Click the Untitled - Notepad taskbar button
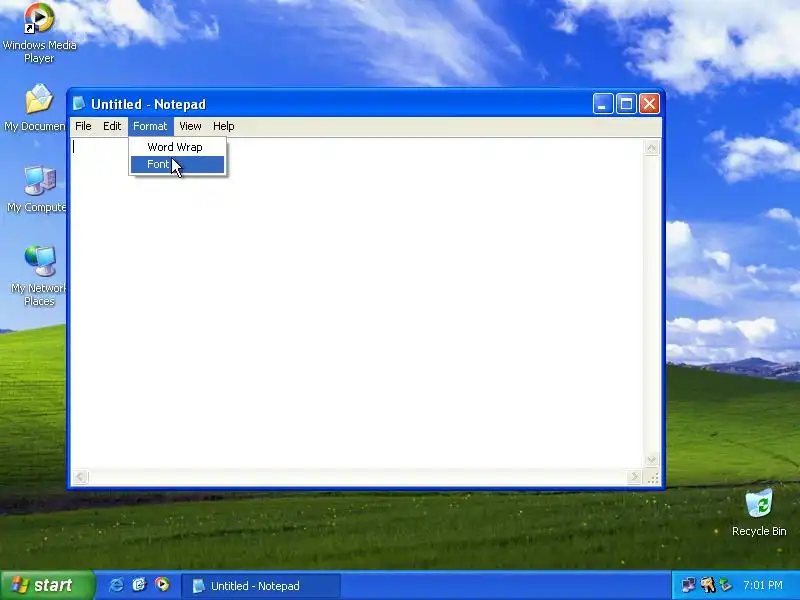This screenshot has width=800, height=600. click(261, 586)
